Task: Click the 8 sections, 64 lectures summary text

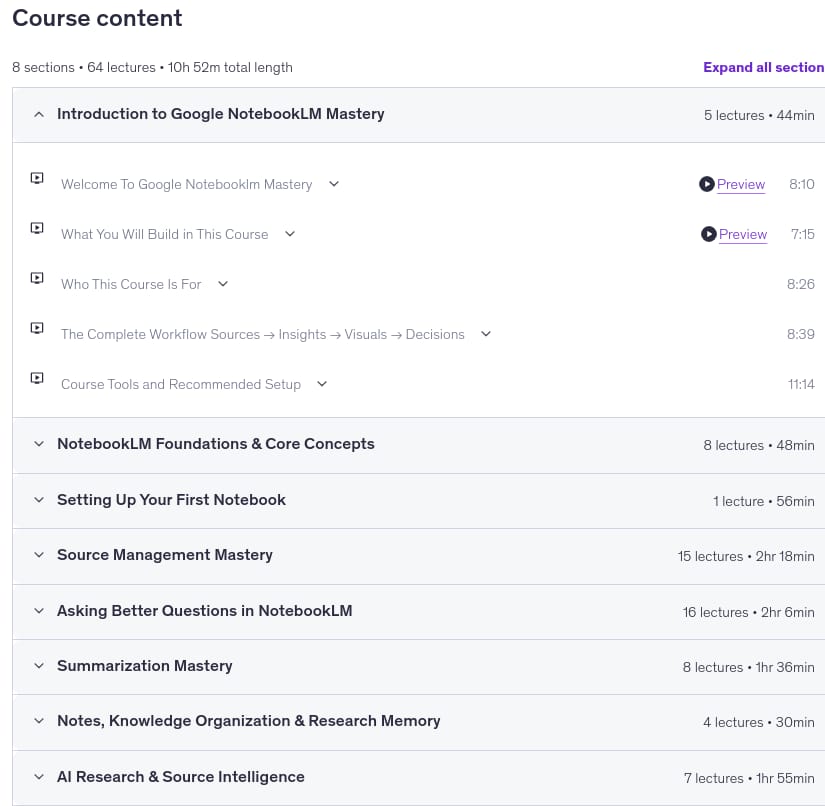Action: pyautogui.click(x=153, y=67)
